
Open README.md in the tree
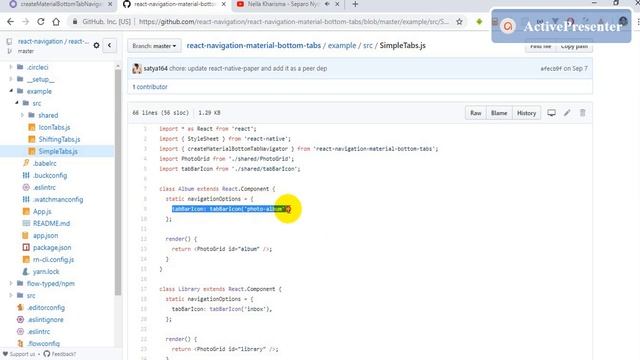(51, 223)
